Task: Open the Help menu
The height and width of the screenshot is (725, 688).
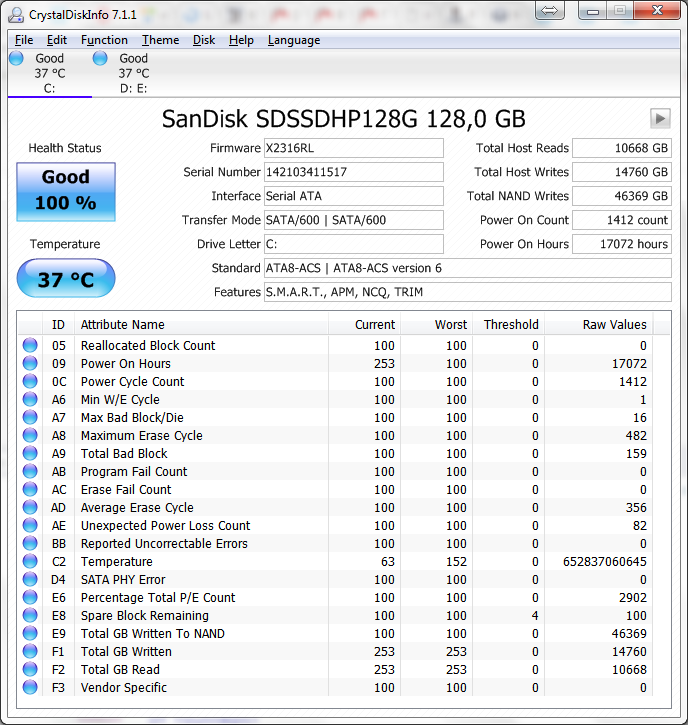Action: (241, 40)
